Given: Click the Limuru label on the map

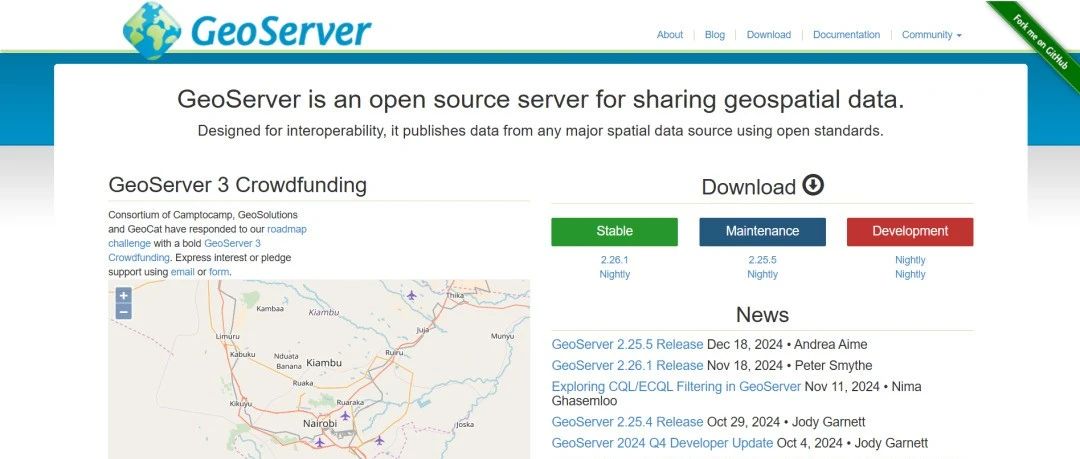Looking at the screenshot, I should tap(228, 336).
